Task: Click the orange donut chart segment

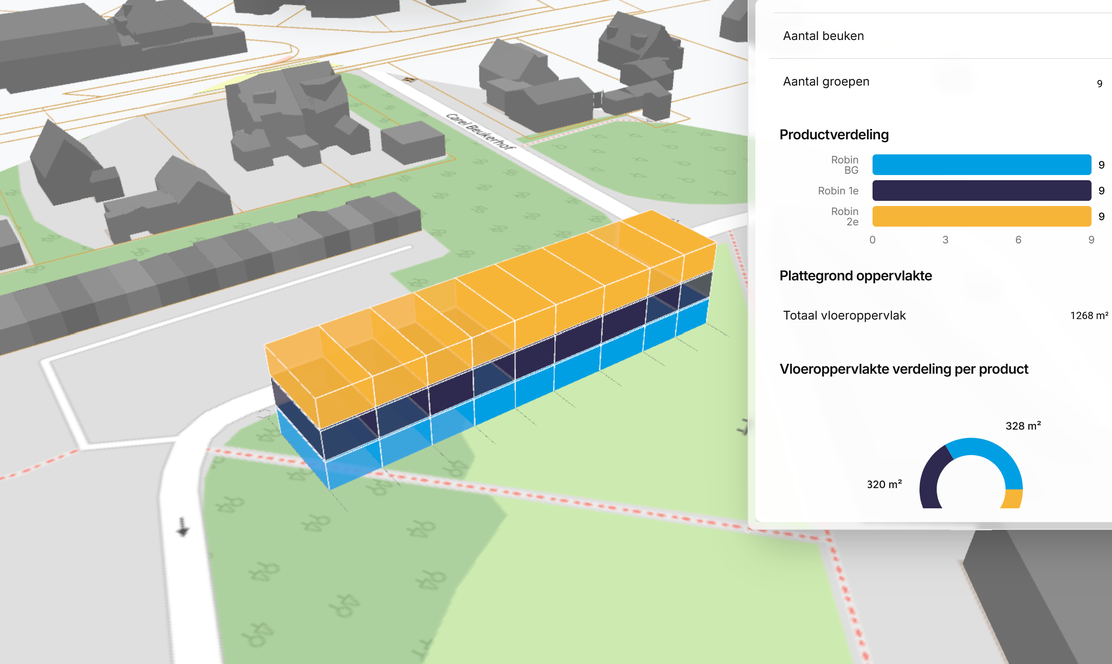Action: (x=1012, y=499)
